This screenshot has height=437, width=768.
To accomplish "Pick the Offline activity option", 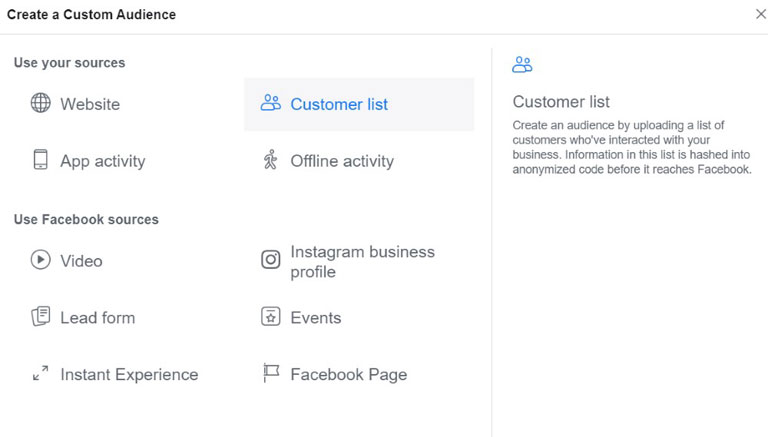I will tap(342, 161).
